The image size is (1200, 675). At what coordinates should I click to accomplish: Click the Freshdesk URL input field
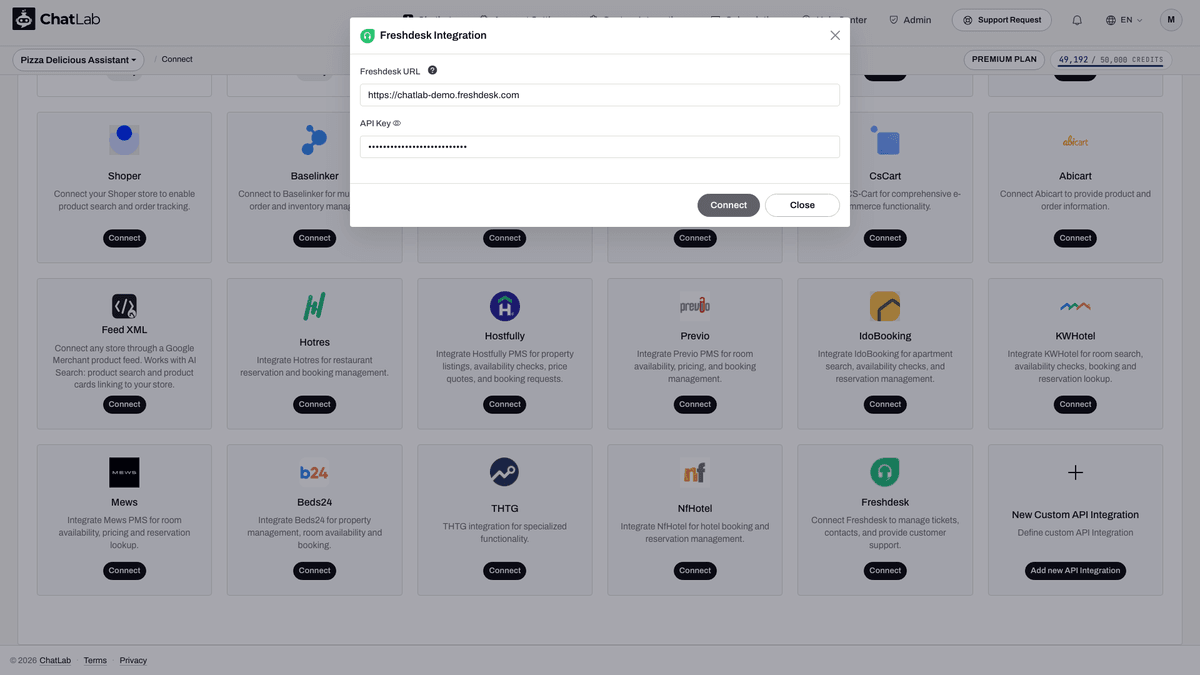point(600,95)
